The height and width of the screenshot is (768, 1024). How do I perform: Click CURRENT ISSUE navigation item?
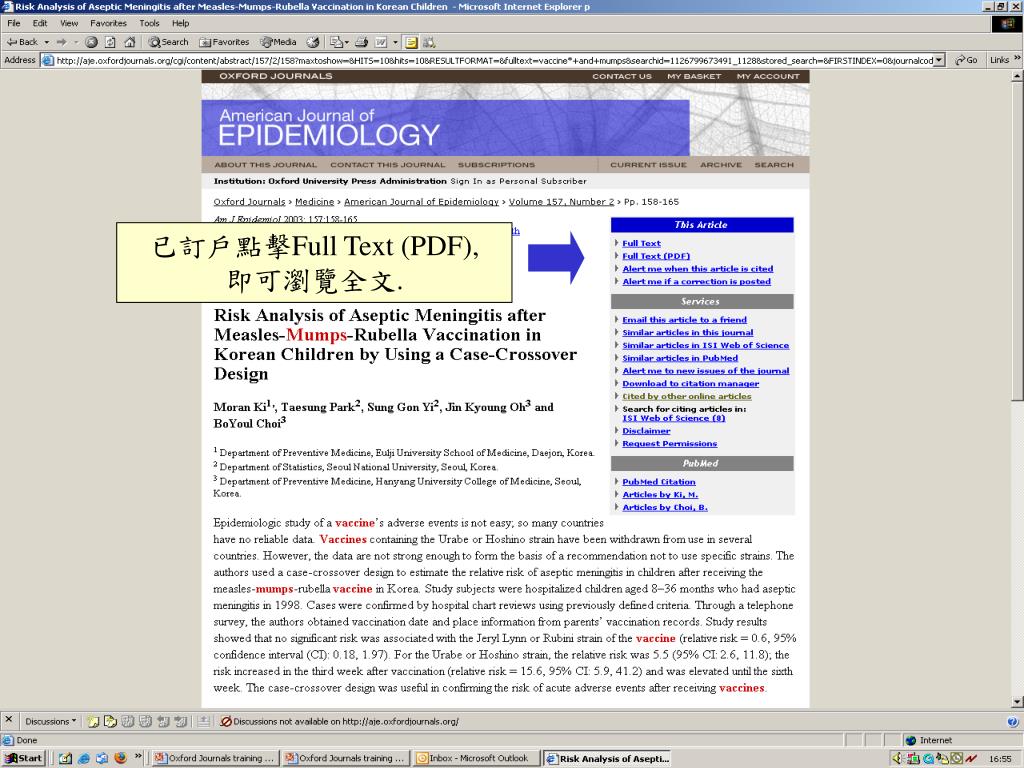coord(648,165)
